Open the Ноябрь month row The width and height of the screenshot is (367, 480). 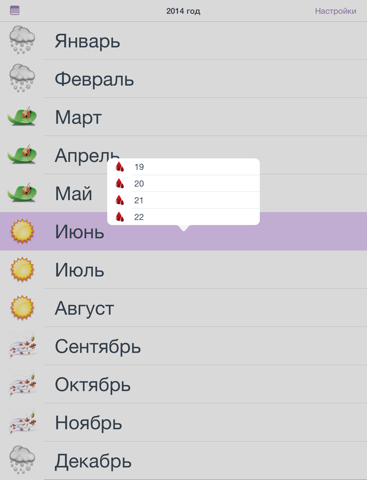click(x=183, y=422)
